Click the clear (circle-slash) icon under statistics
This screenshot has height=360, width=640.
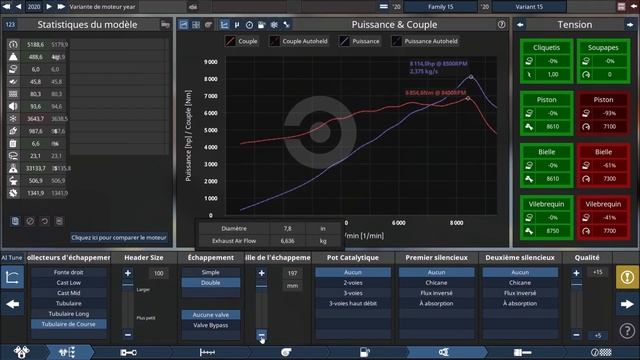tap(30, 221)
